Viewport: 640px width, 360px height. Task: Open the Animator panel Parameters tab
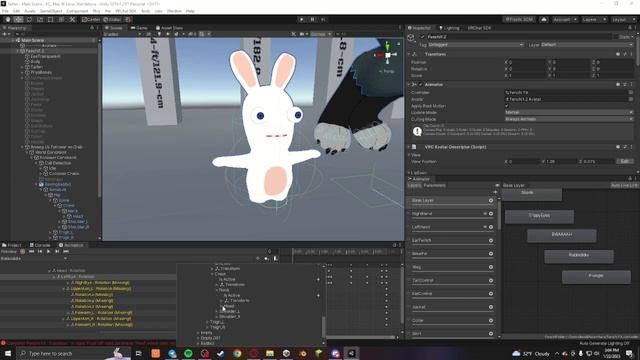point(434,185)
